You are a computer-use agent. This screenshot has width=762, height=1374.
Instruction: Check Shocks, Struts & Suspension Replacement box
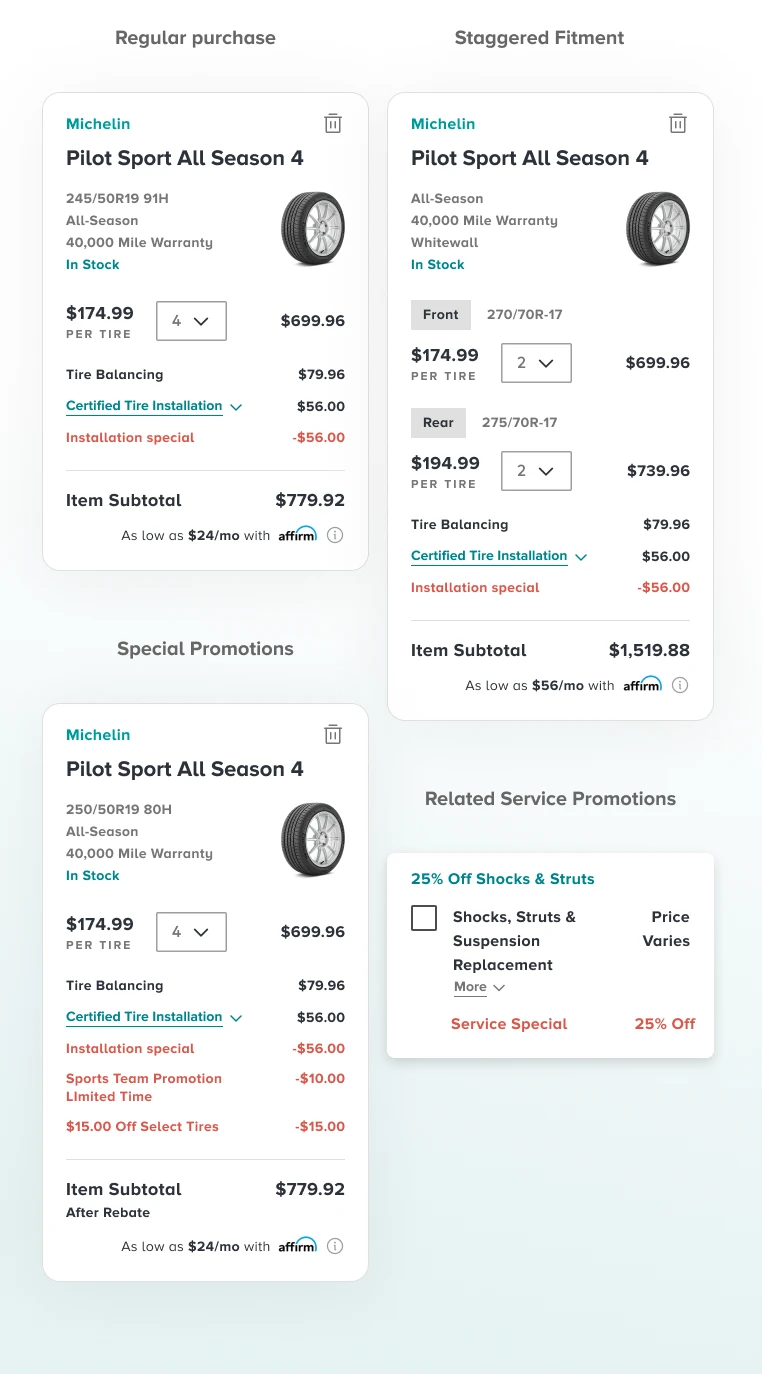(x=424, y=918)
